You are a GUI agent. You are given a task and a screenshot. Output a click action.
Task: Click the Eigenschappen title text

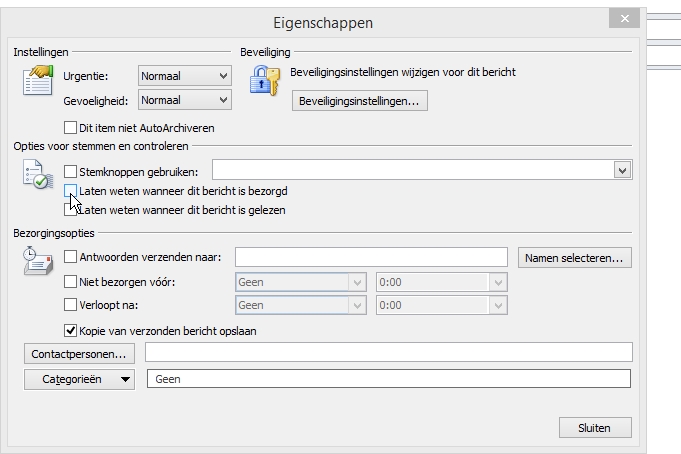(x=323, y=23)
